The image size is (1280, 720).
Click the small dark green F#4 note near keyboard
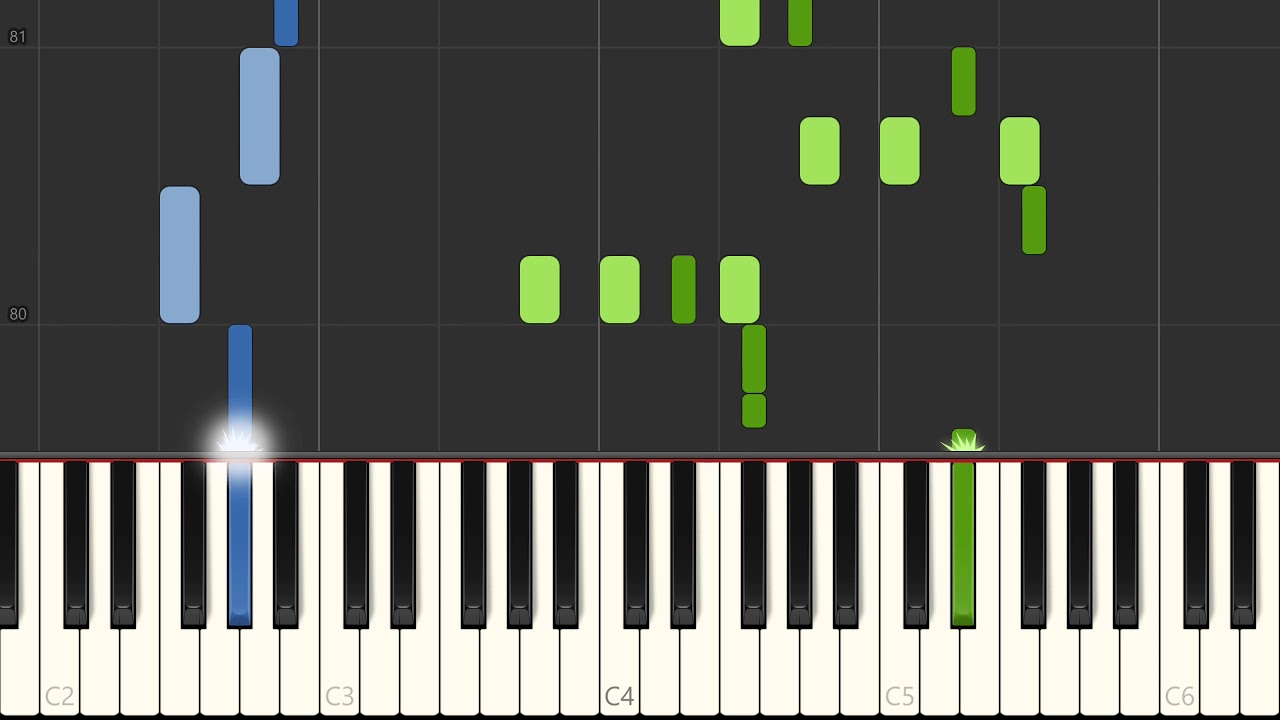[x=754, y=411]
